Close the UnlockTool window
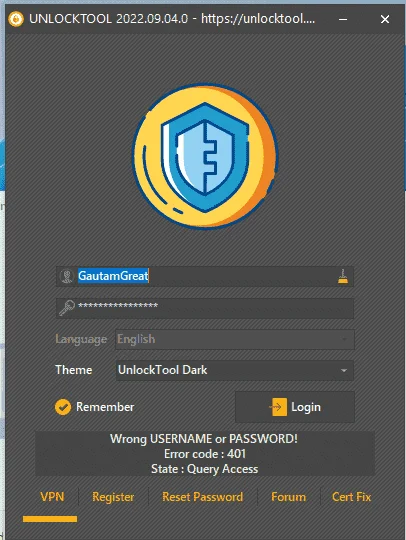Image resolution: width=406 pixels, height=540 pixels. coord(385,19)
